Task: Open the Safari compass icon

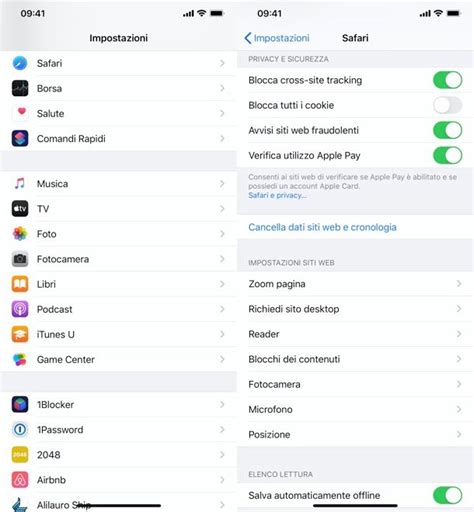Action: [20, 63]
